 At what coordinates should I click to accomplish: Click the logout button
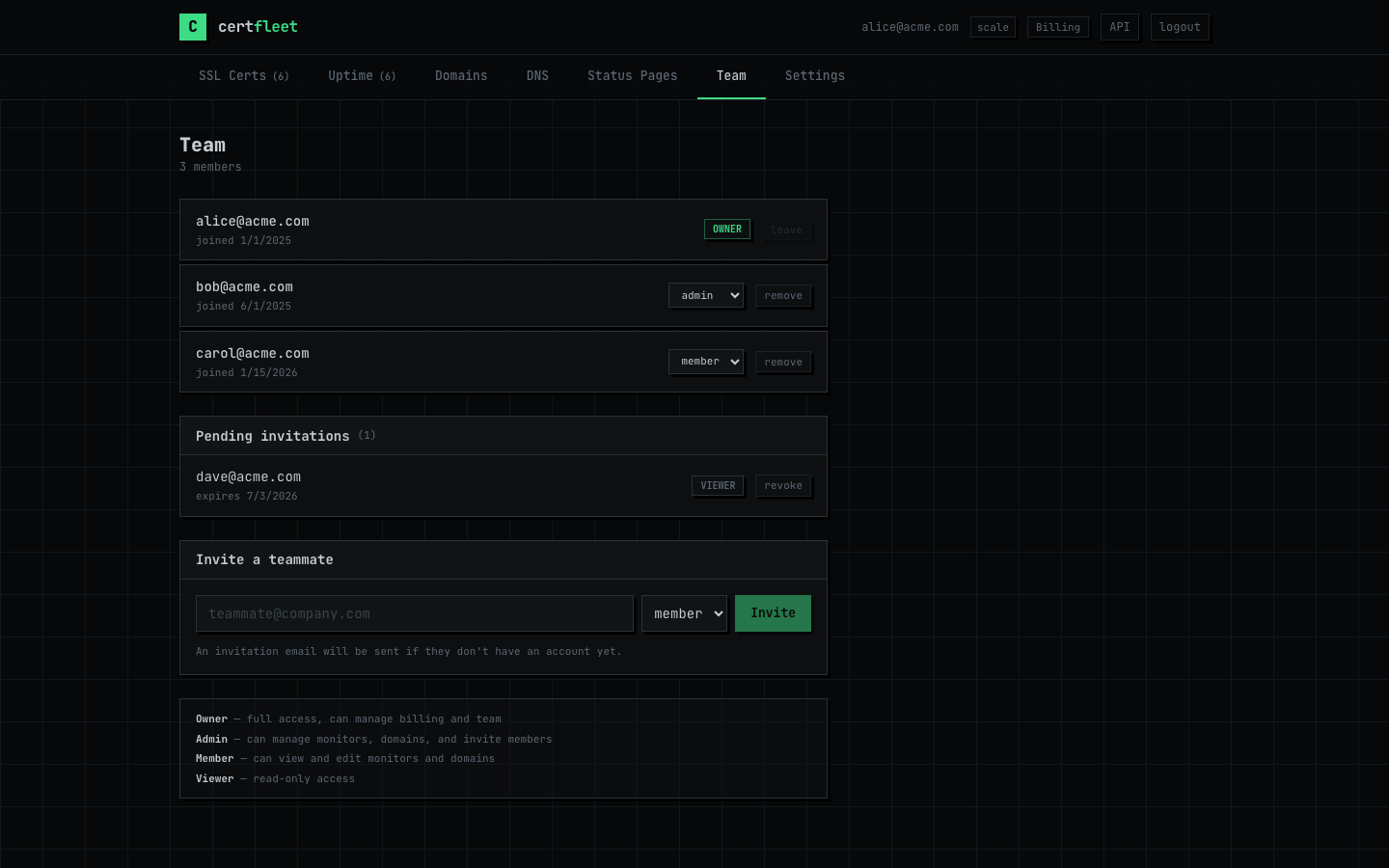(x=1180, y=27)
